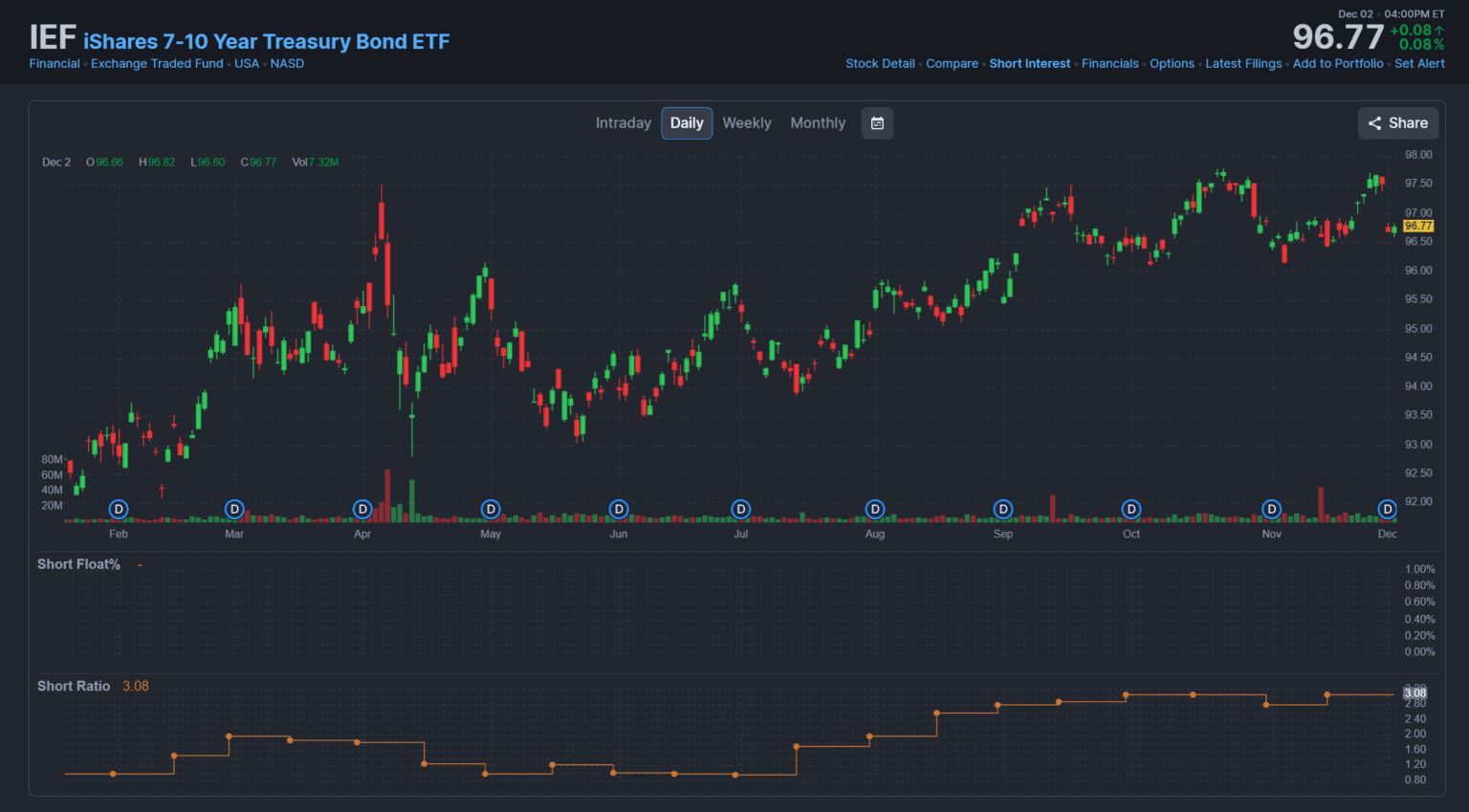
Task: Click Add to Portfolio
Action: tap(1338, 64)
